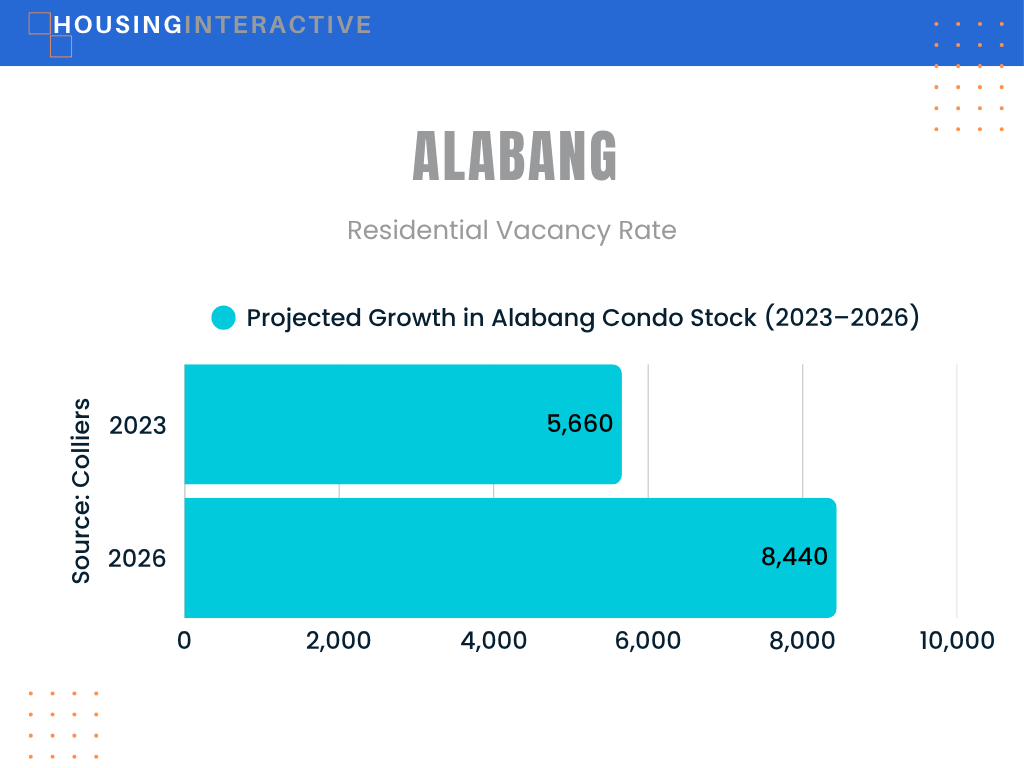Click the 2,000 x-axis tick label
The image size is (1024, 768).
[338, 641]
